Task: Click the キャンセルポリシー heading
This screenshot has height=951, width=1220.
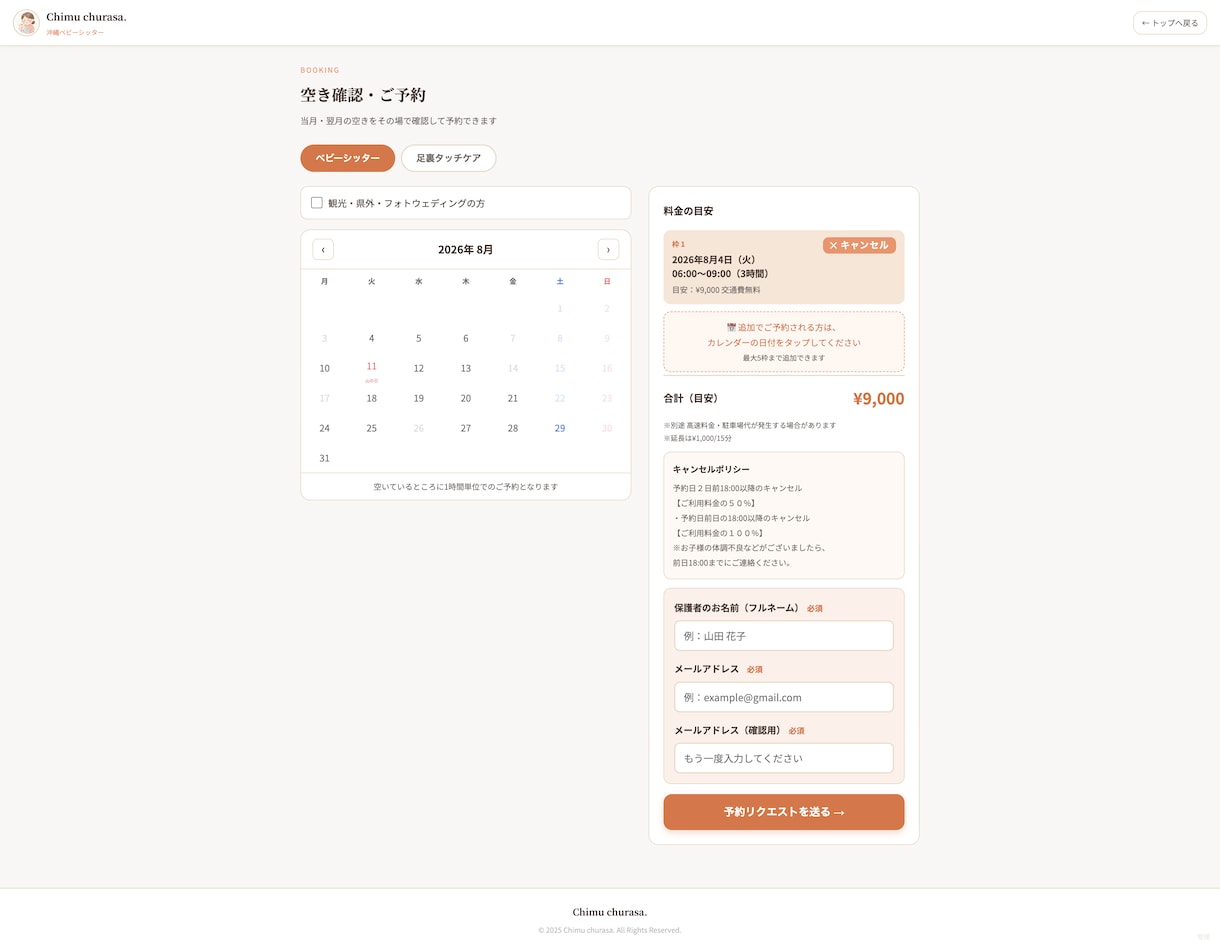Action: (x=711, y=469)
